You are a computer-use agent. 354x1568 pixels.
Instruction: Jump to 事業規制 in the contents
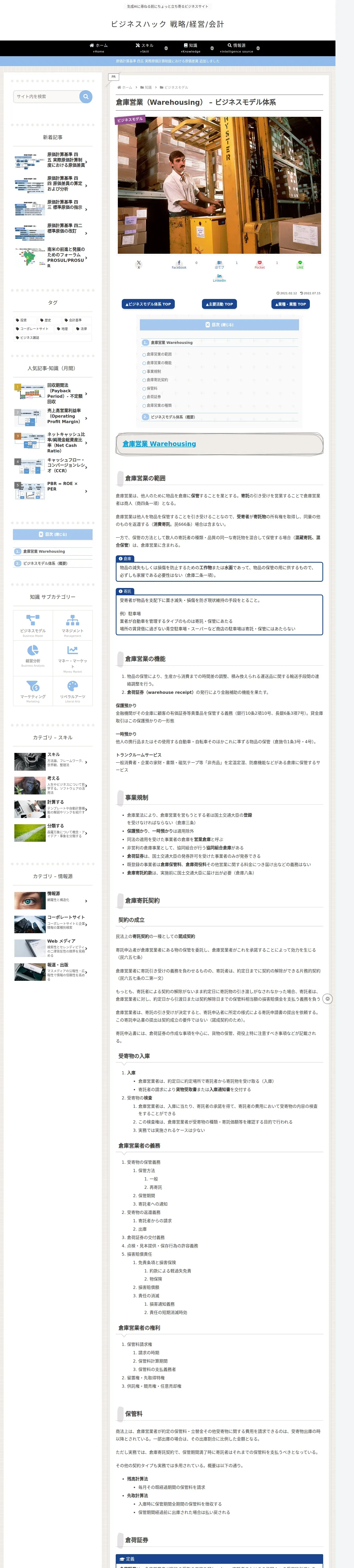(x=154, y=371)
